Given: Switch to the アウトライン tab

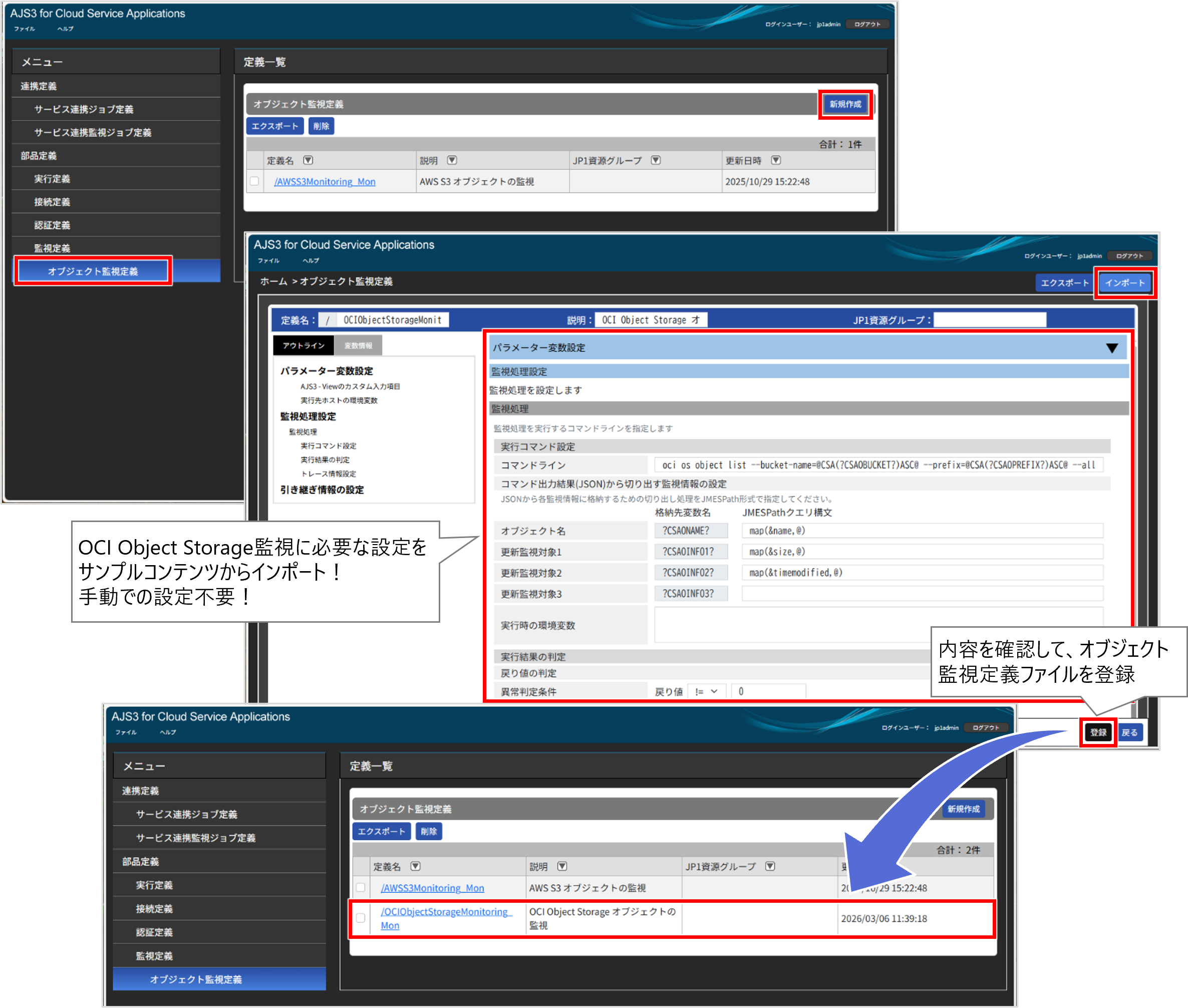Looking at the screenshot, I should point(304,346).
